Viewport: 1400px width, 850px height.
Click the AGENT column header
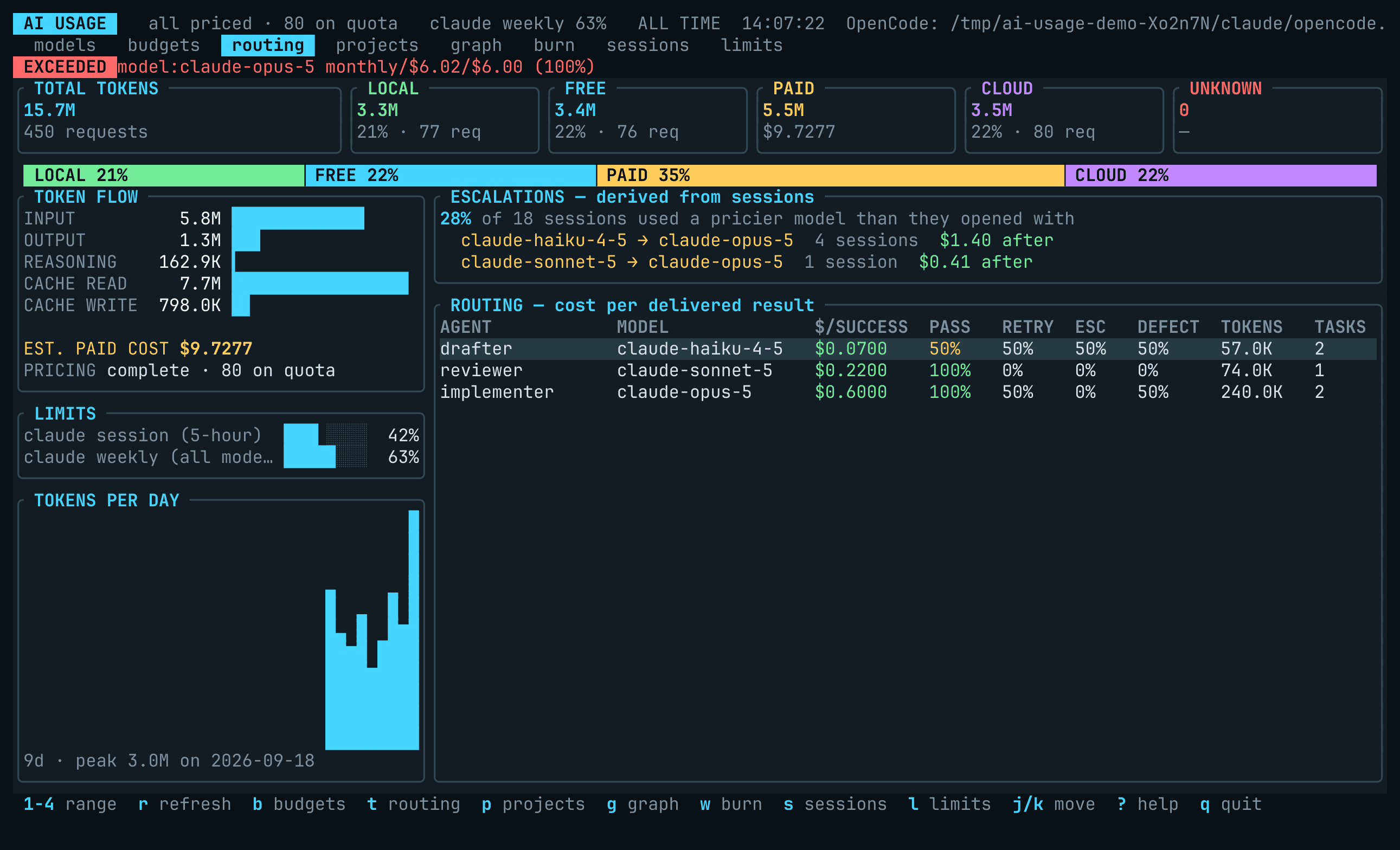click(465, 327)
